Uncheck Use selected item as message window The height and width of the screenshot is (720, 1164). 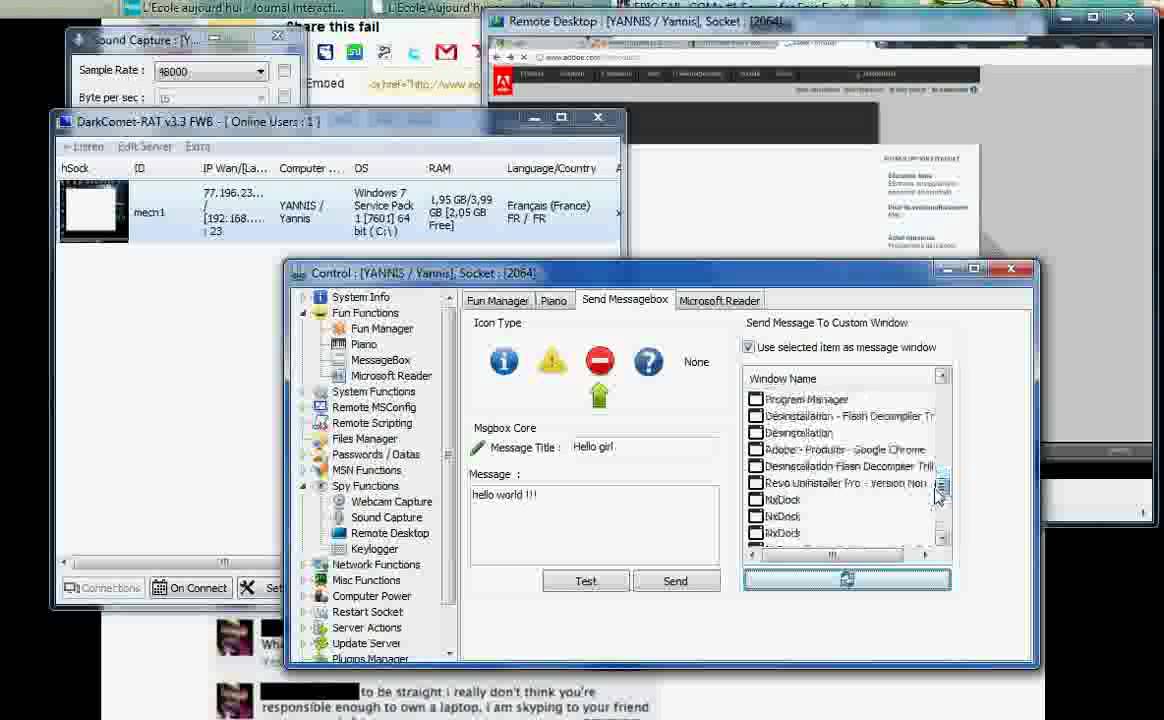pos(748,347)
